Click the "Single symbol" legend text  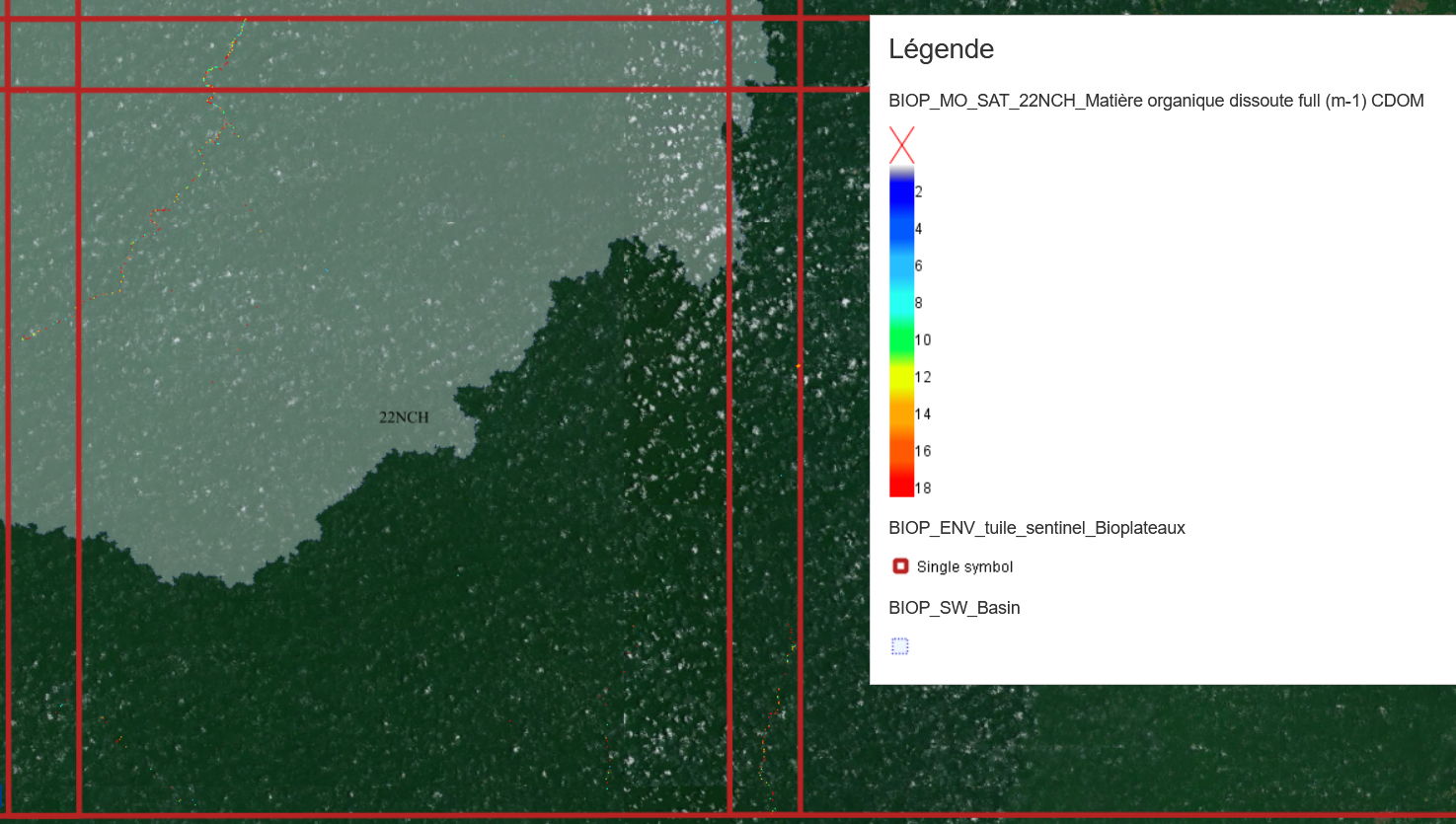(964, 567)
